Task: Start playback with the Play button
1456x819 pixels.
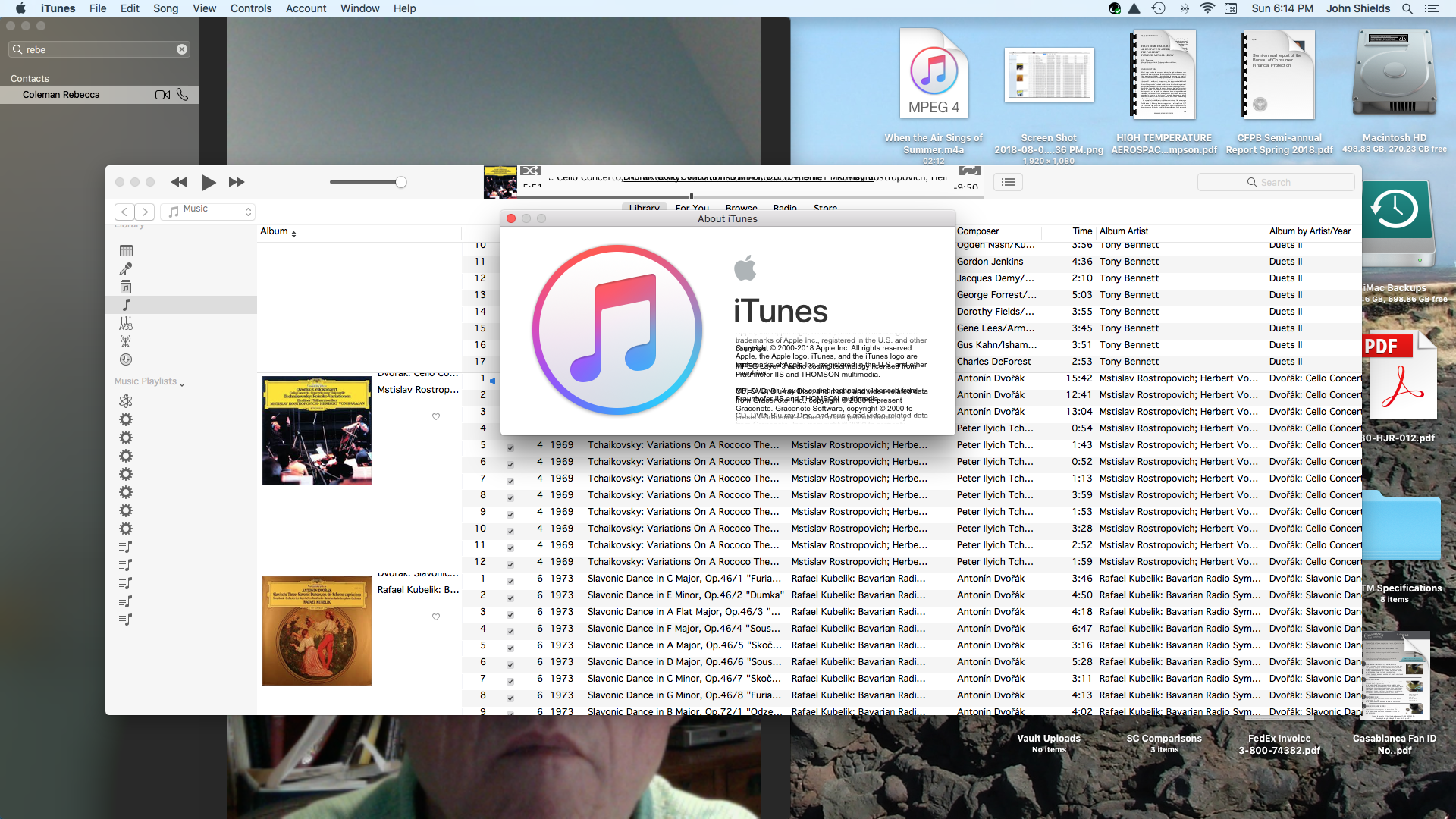Action: (x=209, y=182)
